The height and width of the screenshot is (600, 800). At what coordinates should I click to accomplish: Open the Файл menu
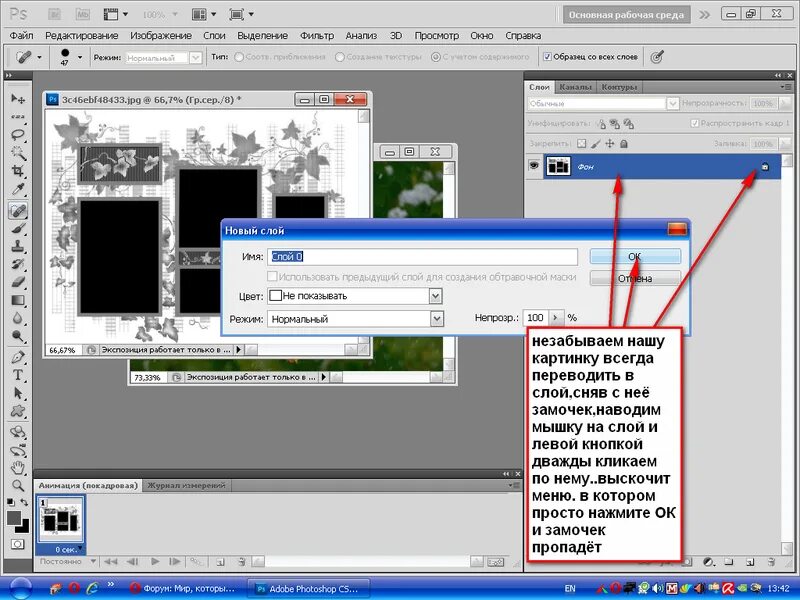[x=21, y=36]
